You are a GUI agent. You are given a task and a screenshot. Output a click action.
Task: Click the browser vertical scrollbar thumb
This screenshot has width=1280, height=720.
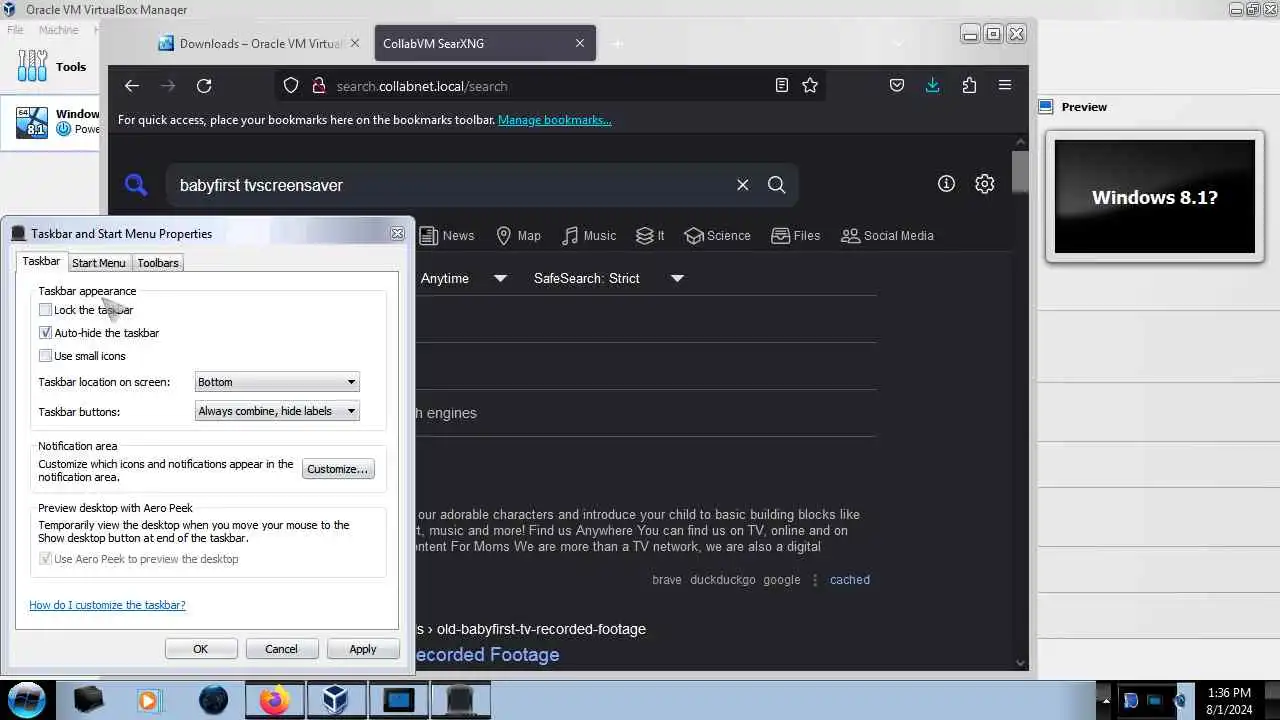click(1021, 171)
